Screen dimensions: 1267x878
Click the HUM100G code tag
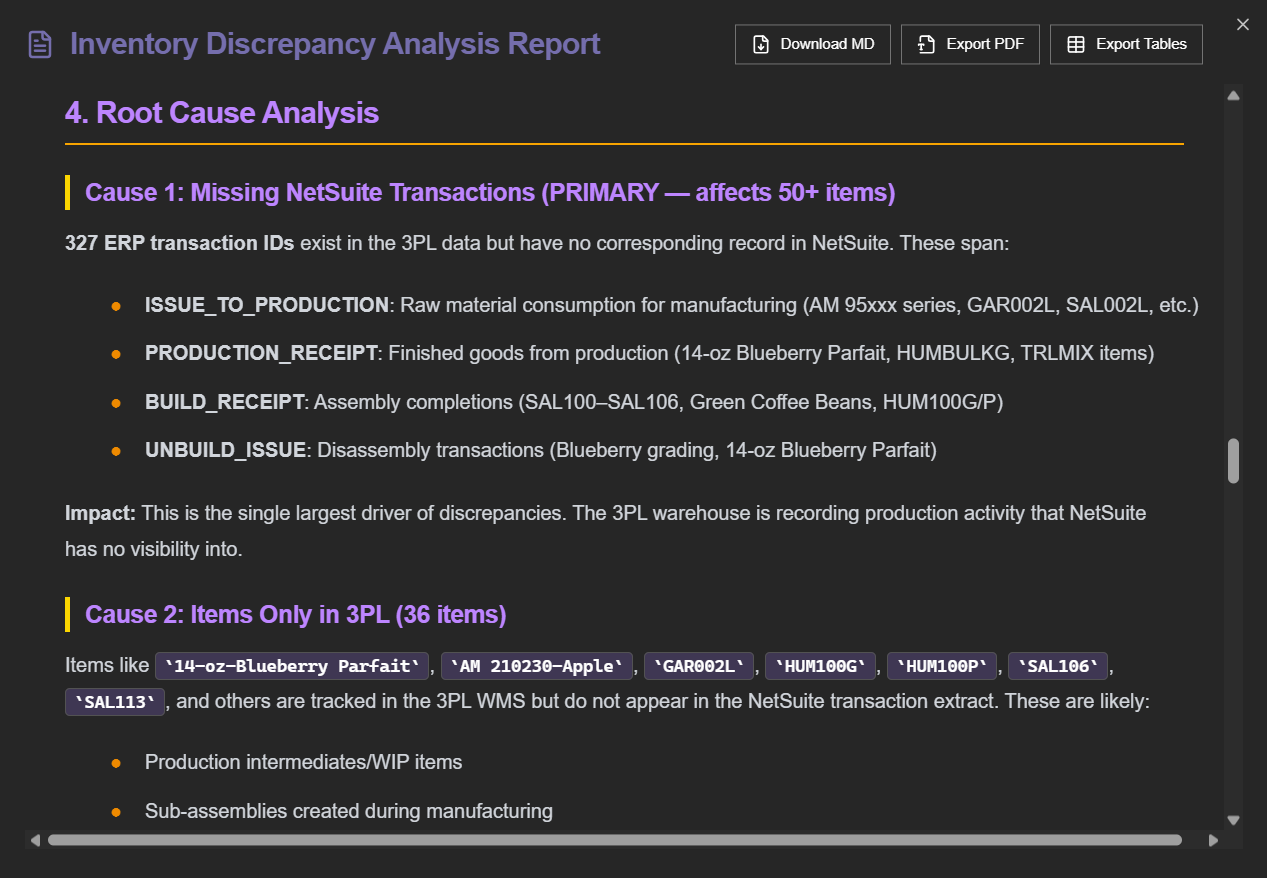pos(821,666)
